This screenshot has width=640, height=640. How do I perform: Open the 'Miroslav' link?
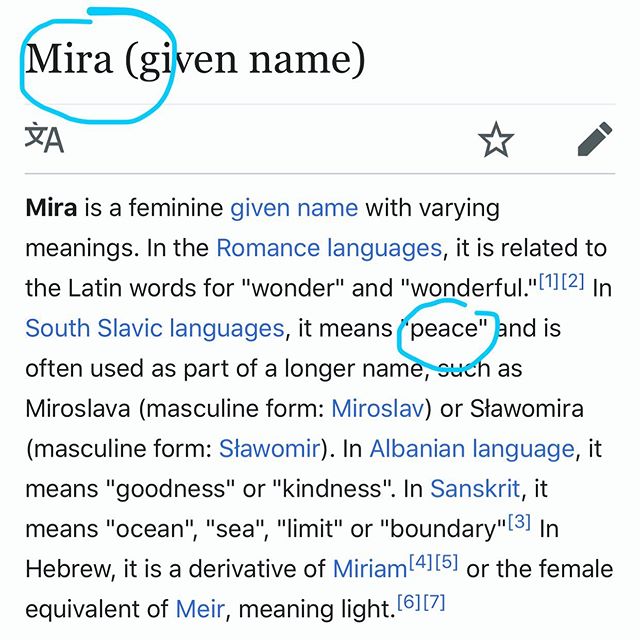point(378,408)
